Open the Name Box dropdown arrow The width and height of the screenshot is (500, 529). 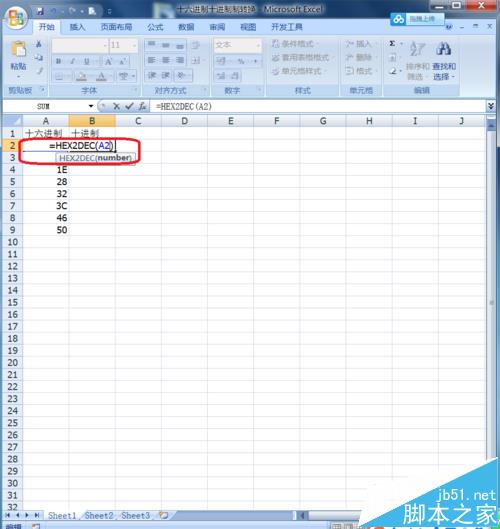(x=91, y=106)
